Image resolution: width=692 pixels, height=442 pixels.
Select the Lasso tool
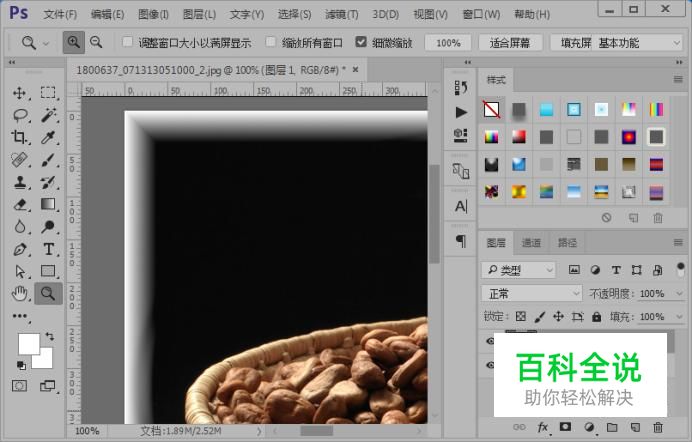(x=20, y=116)
